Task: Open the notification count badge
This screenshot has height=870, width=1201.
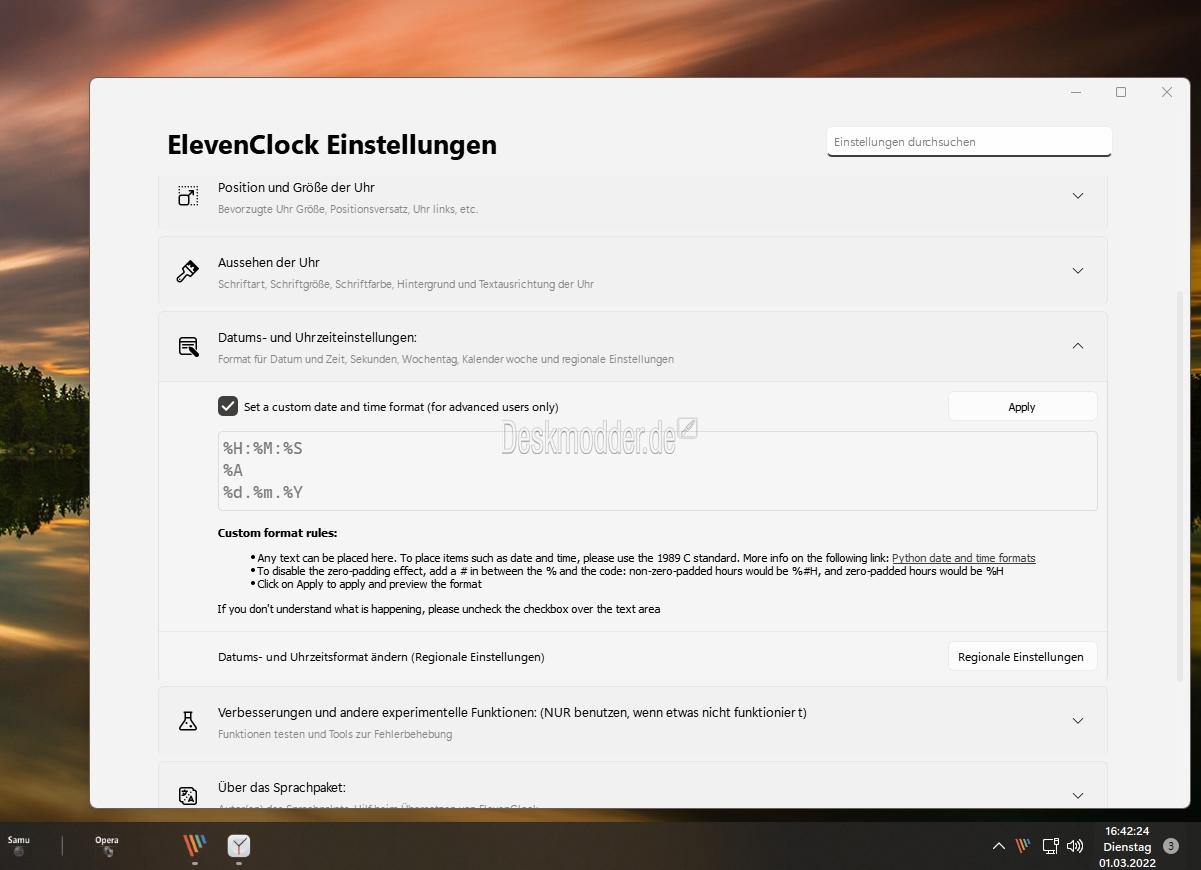Action: (1171, 846)
